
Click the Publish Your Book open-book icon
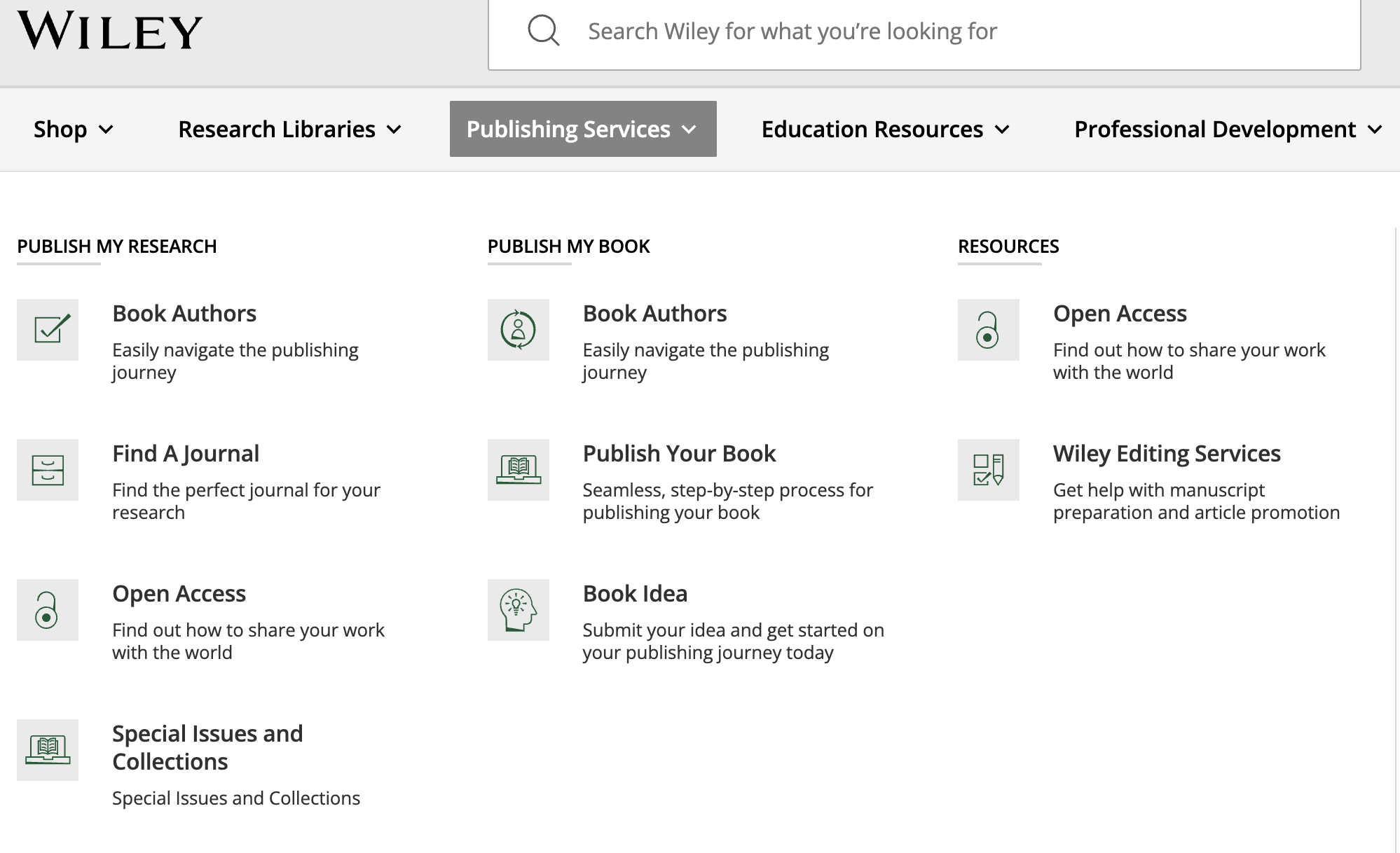(x=518, y=470)
